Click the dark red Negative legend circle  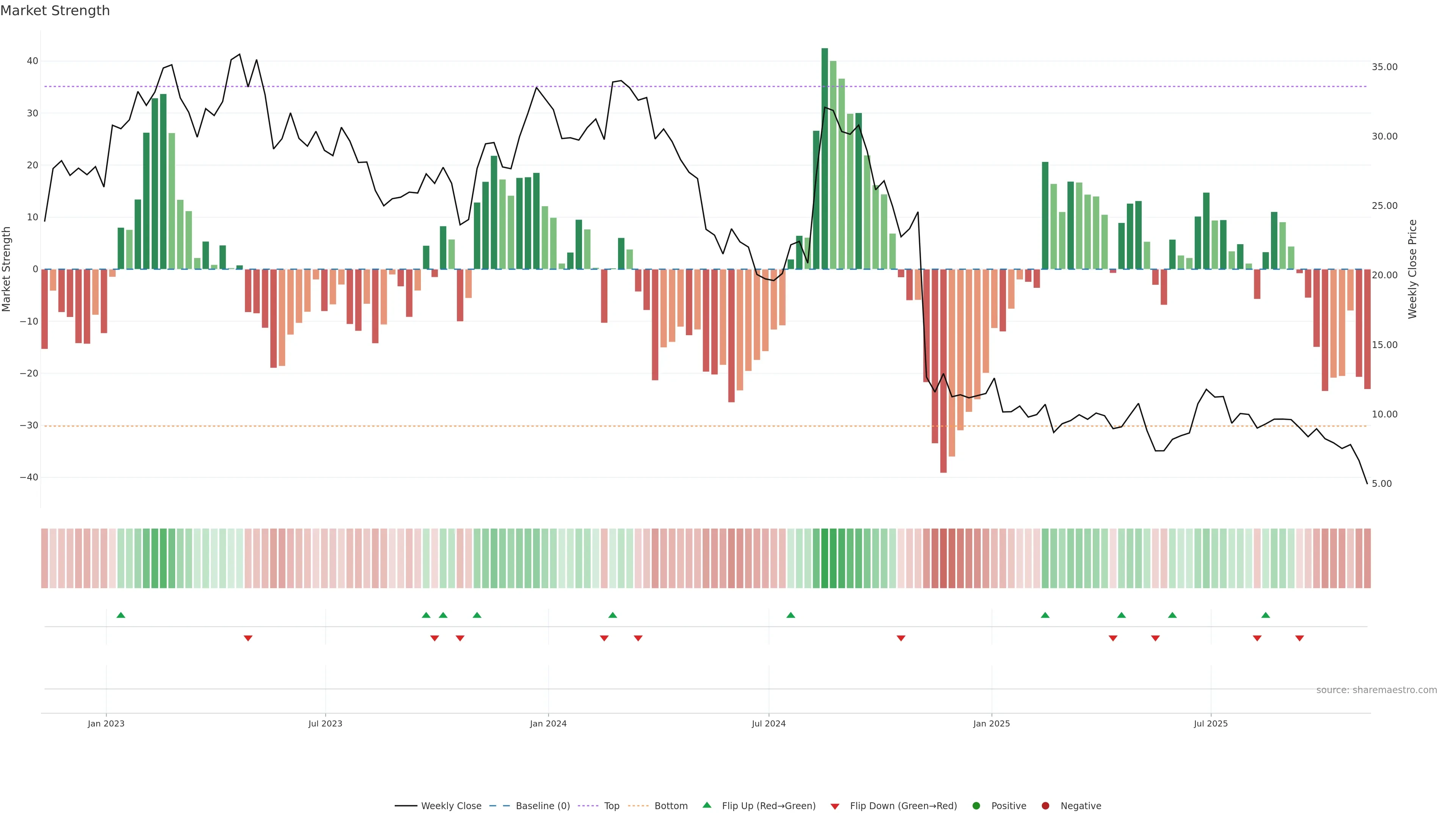click(1045, 805)
